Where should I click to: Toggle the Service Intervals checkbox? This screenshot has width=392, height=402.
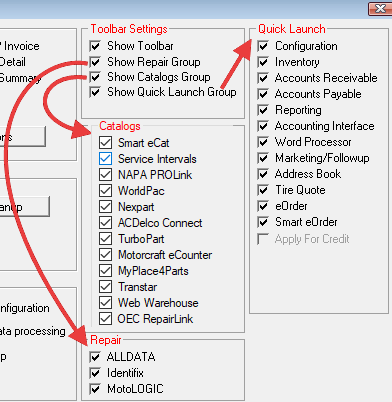pyautogui.click(x=105, y=159)
